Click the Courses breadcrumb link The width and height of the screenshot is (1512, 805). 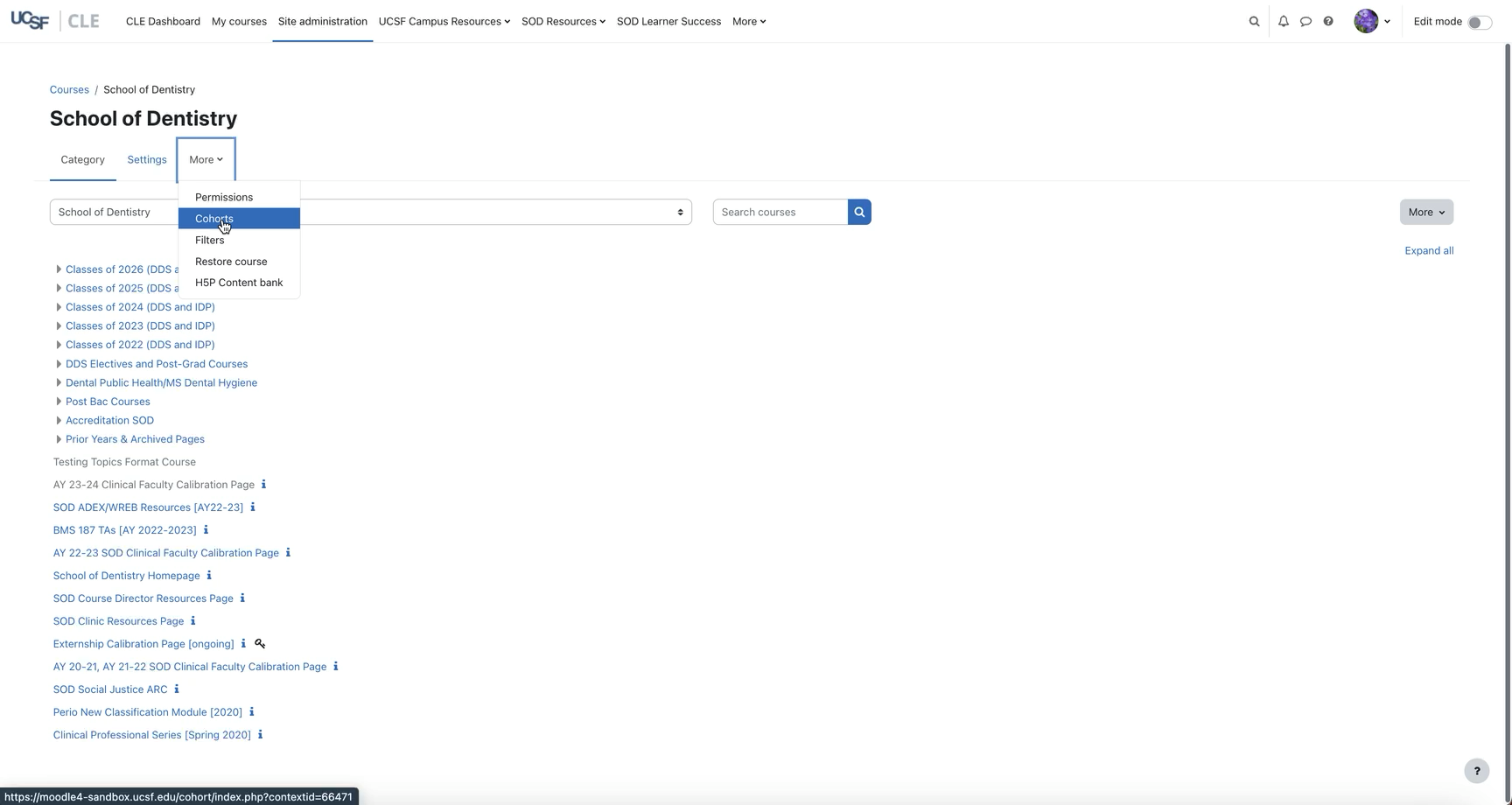(69, 89)
